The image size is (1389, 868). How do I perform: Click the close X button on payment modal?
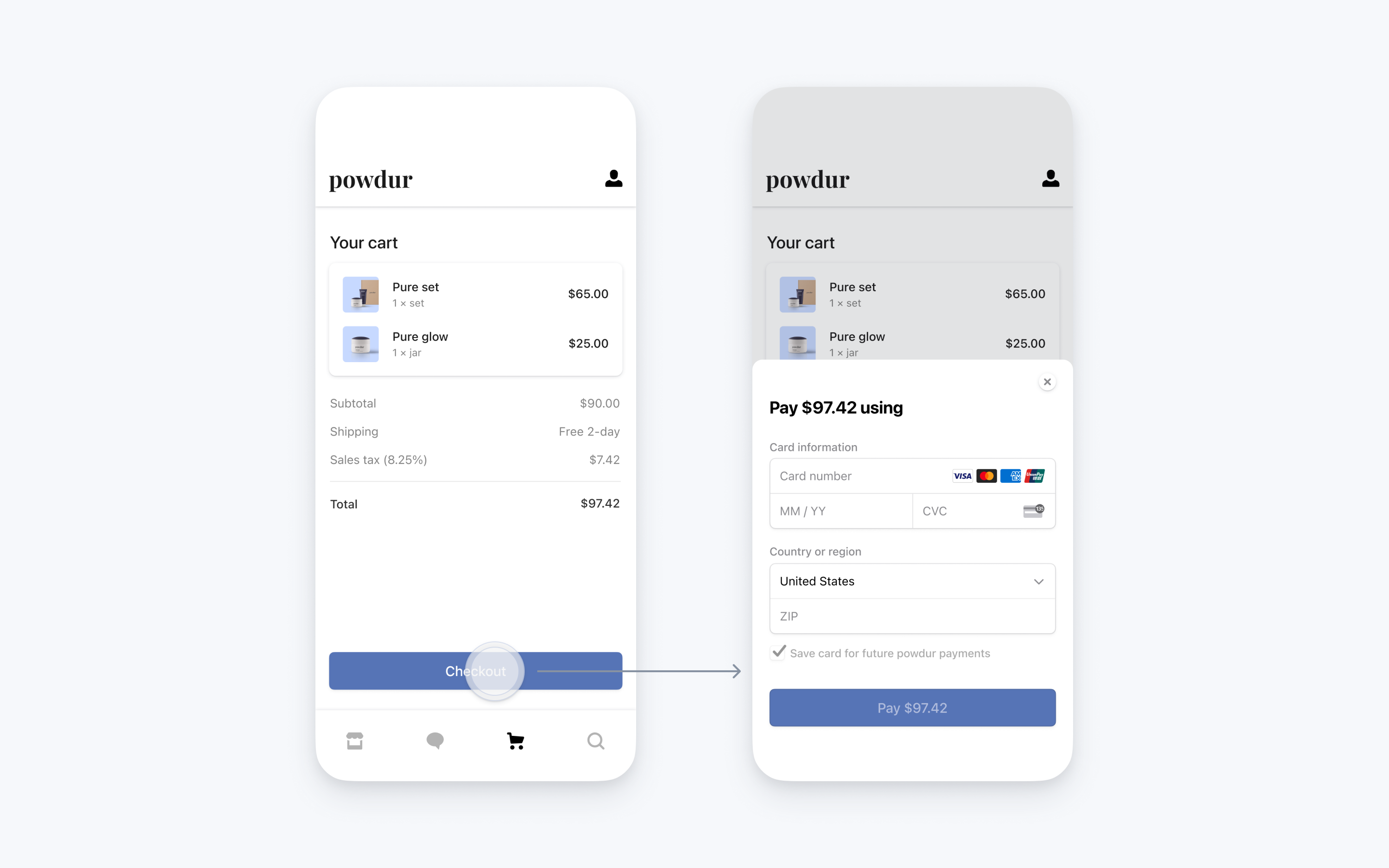point(1047,381)
